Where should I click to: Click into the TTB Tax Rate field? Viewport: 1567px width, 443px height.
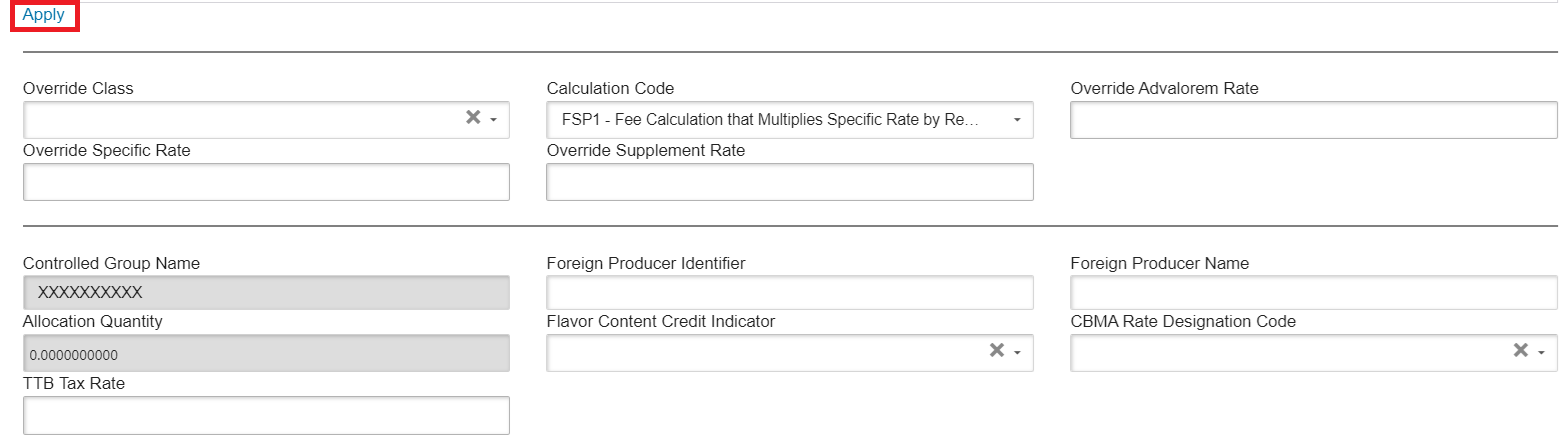266,415
